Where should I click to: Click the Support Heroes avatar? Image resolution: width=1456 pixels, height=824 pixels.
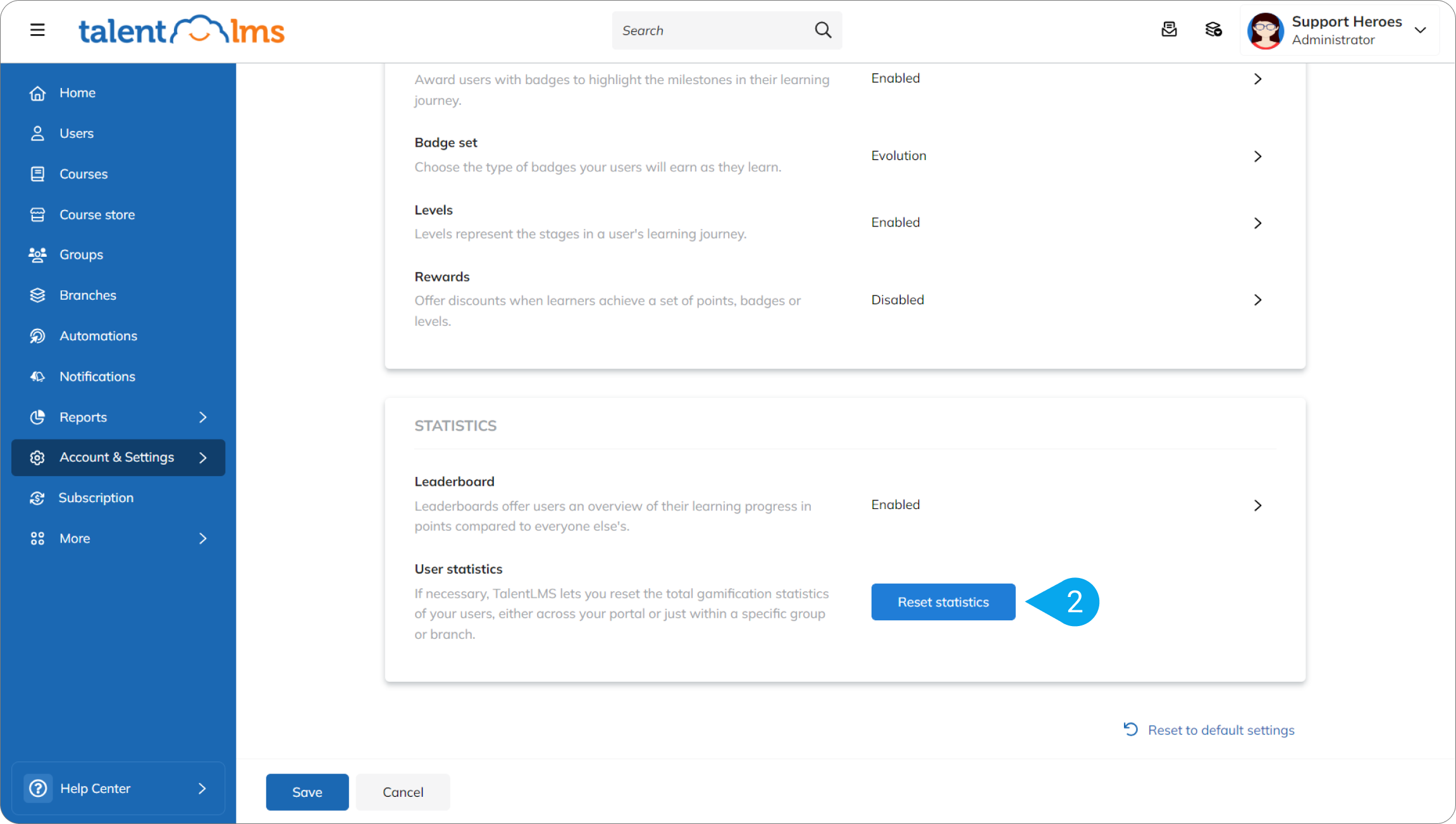pyautogui.click(x=1265, y=30)
